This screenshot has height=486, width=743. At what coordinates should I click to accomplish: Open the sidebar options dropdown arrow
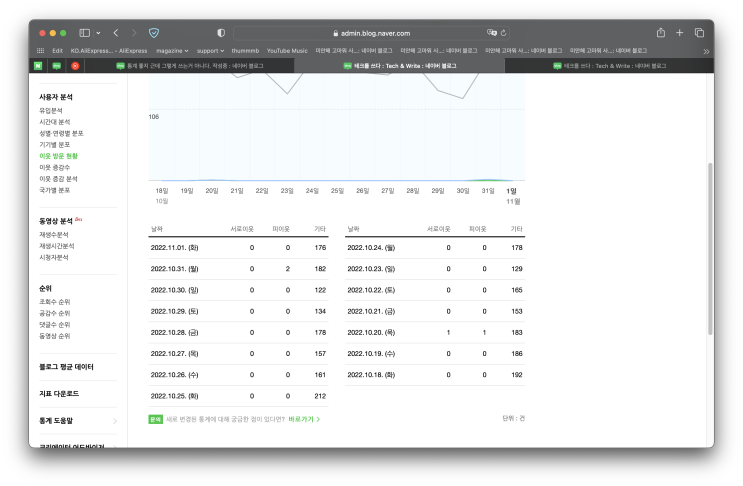[98, 33]
